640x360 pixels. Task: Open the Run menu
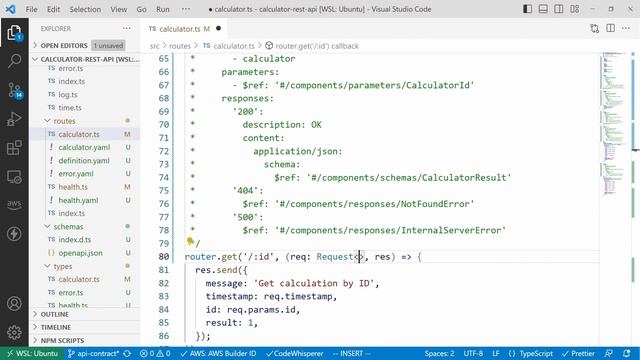click(x=162, y=9)
